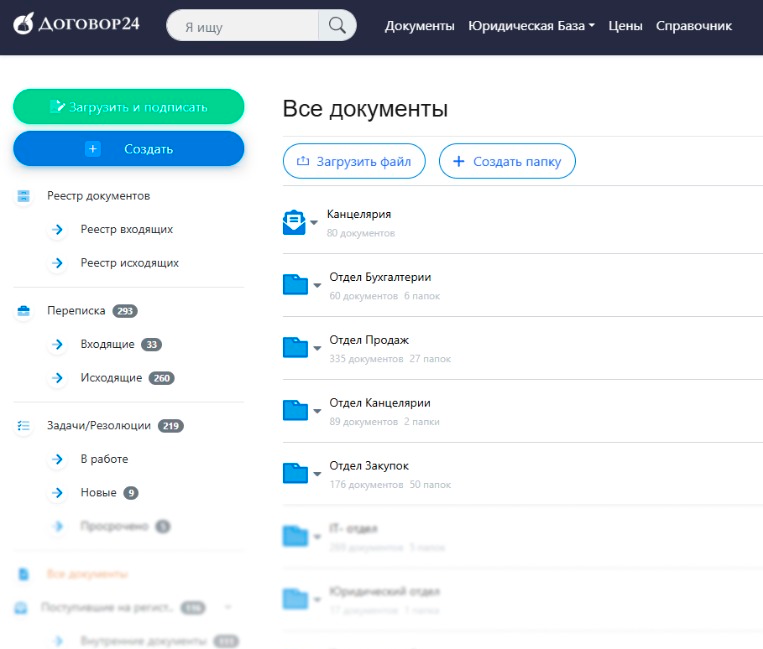Viewport: 763px width, 649px height.
Task: Open the Юридическая База dropdown menu
Action: tap(531, 26)
